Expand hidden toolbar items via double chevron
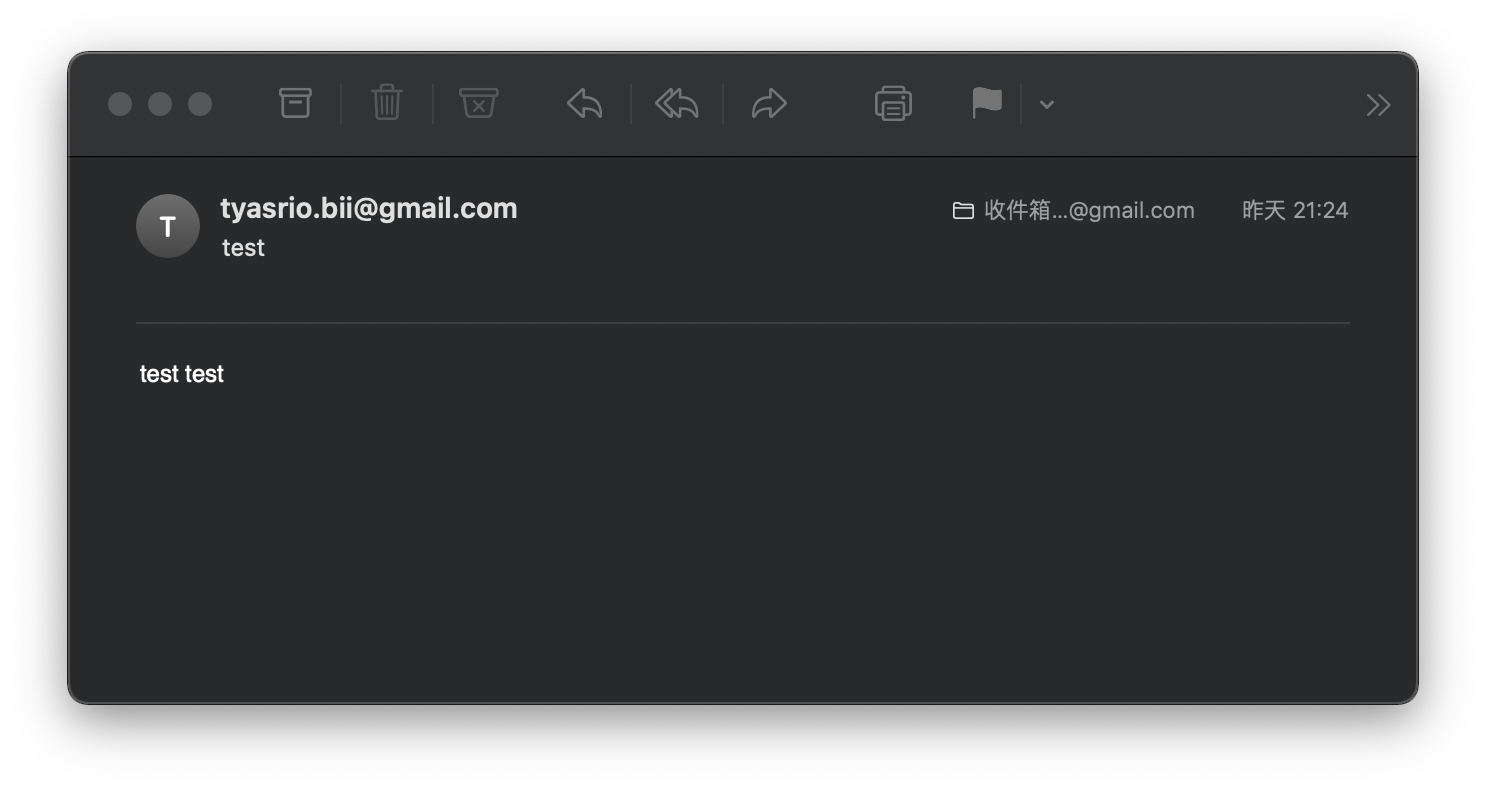The width and height of the screenshot is (1486, 788). 1378,105
